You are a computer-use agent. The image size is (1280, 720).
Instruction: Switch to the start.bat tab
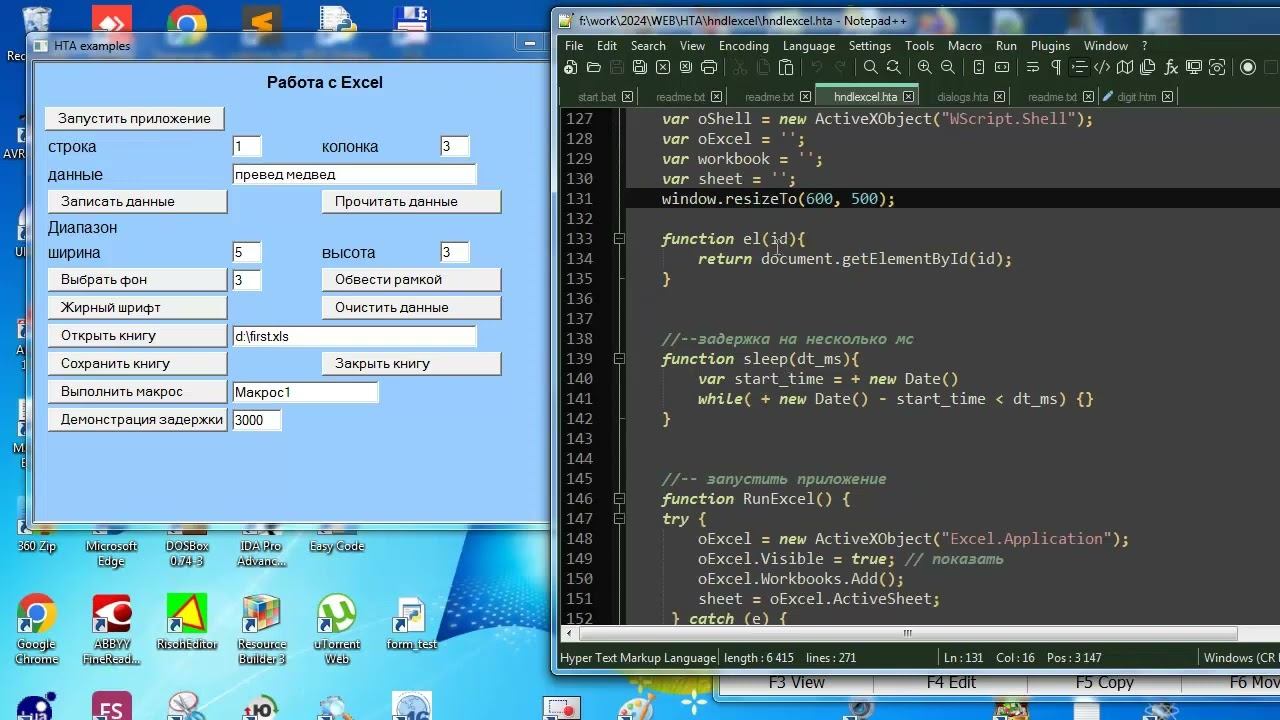[x=597, y=97]
